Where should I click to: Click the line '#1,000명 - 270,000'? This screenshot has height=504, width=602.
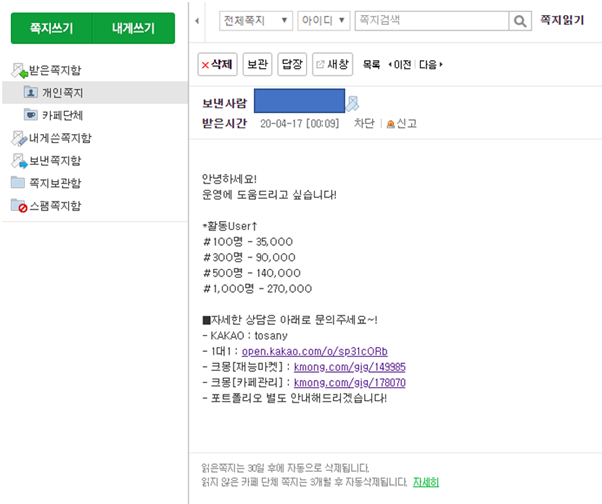coord(257,289)
